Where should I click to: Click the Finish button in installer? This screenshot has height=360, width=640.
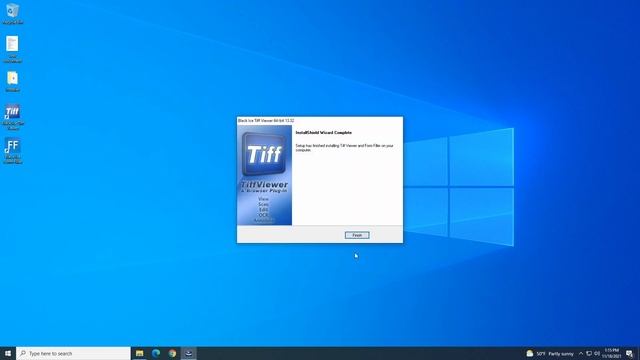(357, 235)
